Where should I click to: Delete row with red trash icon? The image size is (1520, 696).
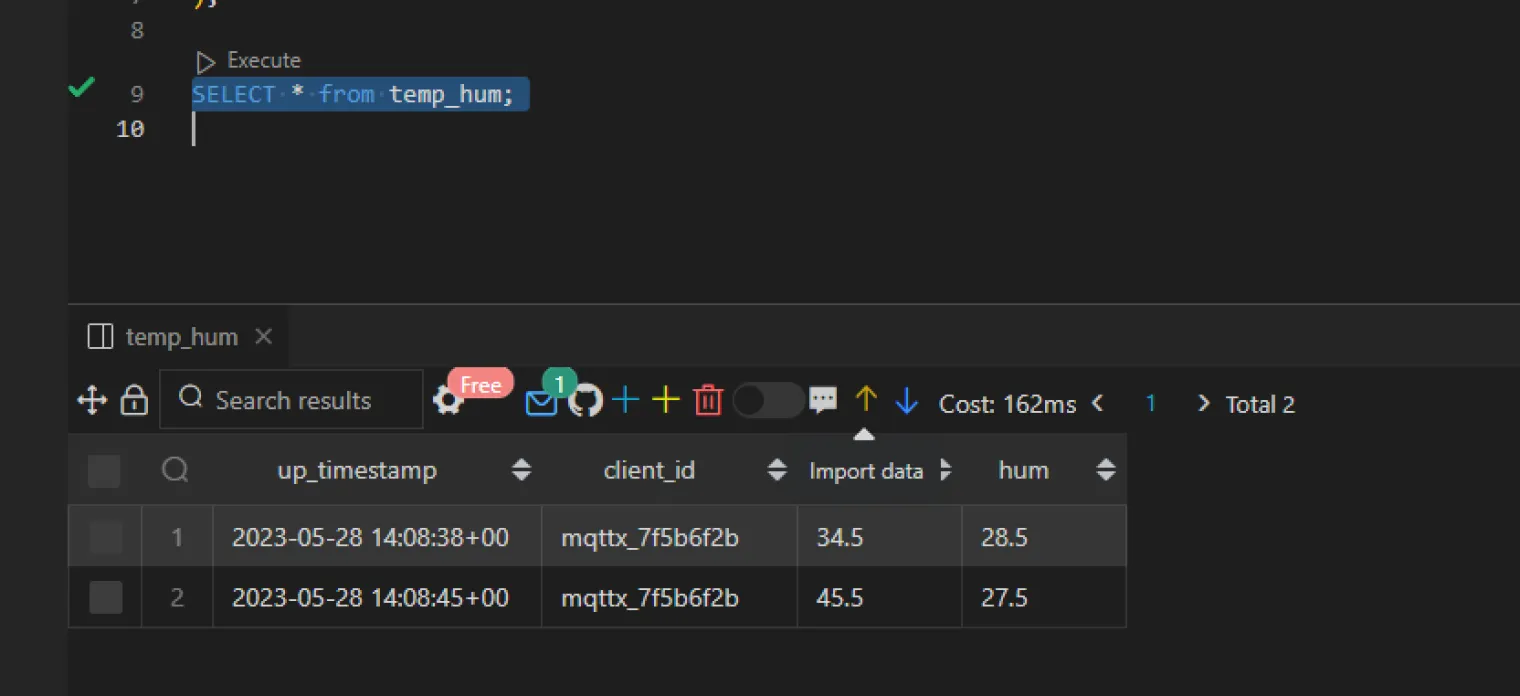click(708, 401)
